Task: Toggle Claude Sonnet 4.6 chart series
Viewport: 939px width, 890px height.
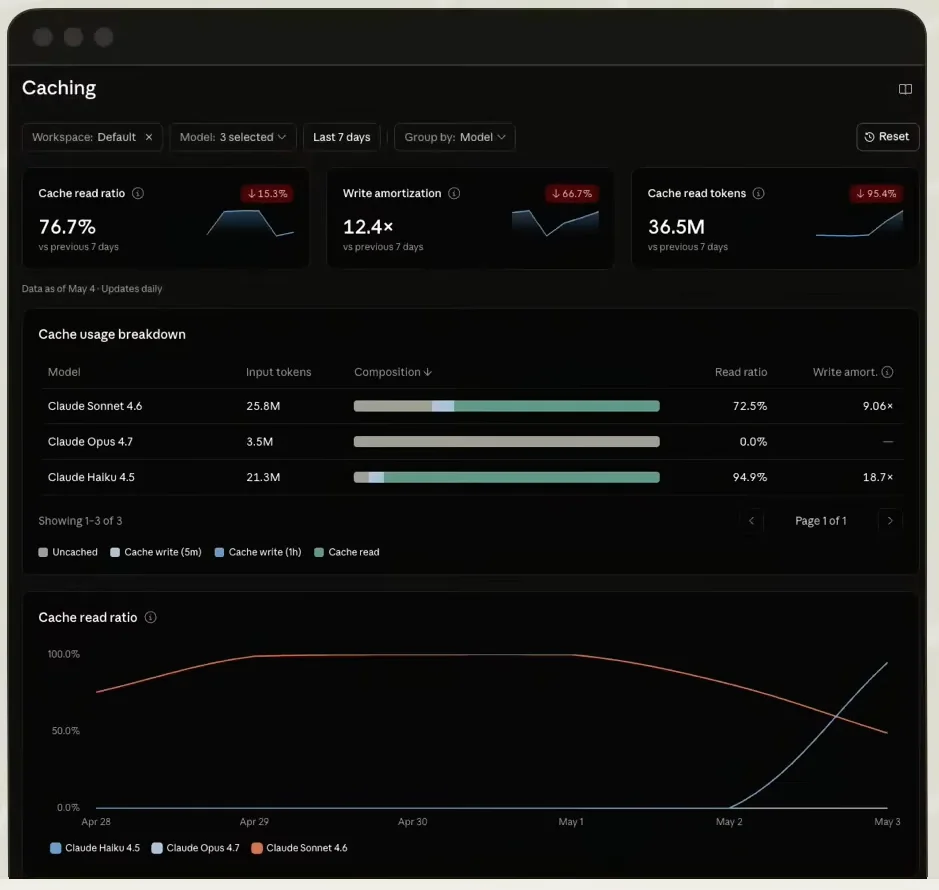Action: pos(299,848)
